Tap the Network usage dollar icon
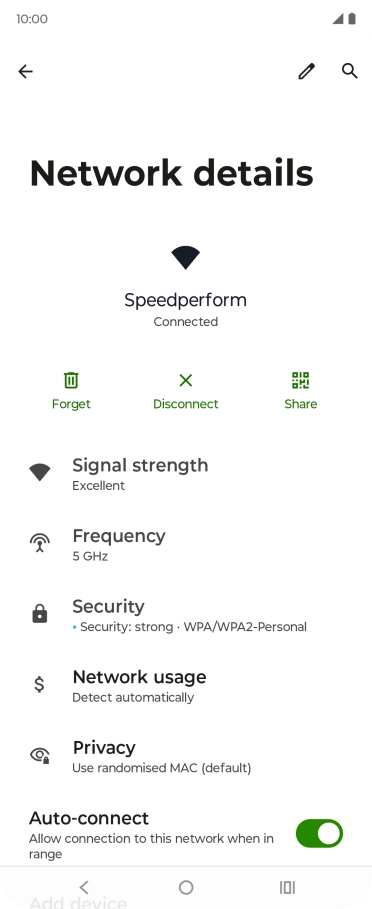 click(x=39, y=684)
